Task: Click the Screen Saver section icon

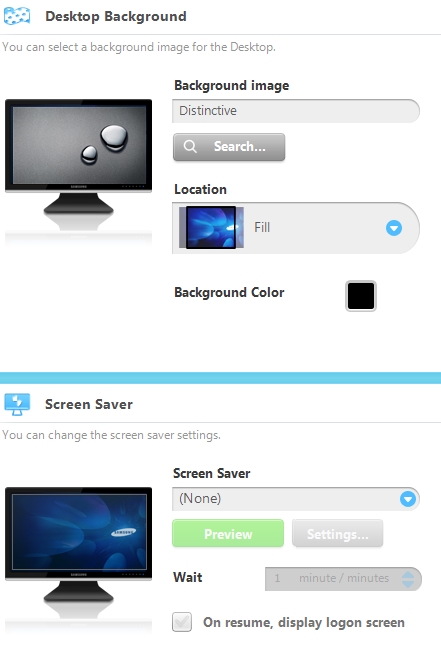Action: [17, 404]
